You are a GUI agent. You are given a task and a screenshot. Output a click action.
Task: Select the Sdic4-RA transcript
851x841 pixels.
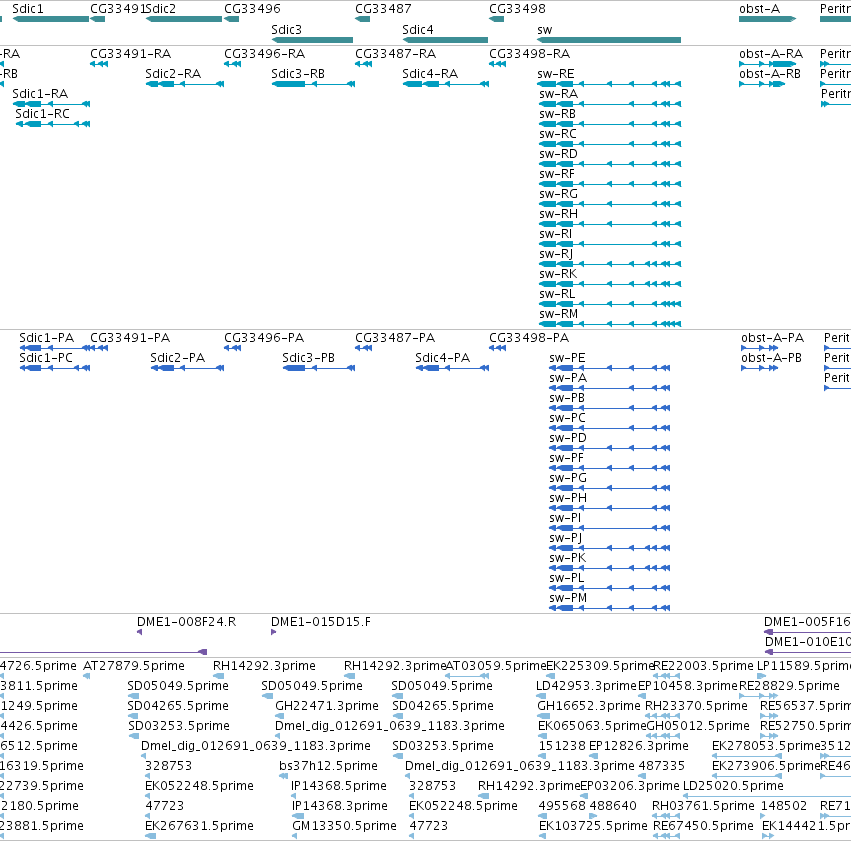pyautogui.click(x=446, y=84)
